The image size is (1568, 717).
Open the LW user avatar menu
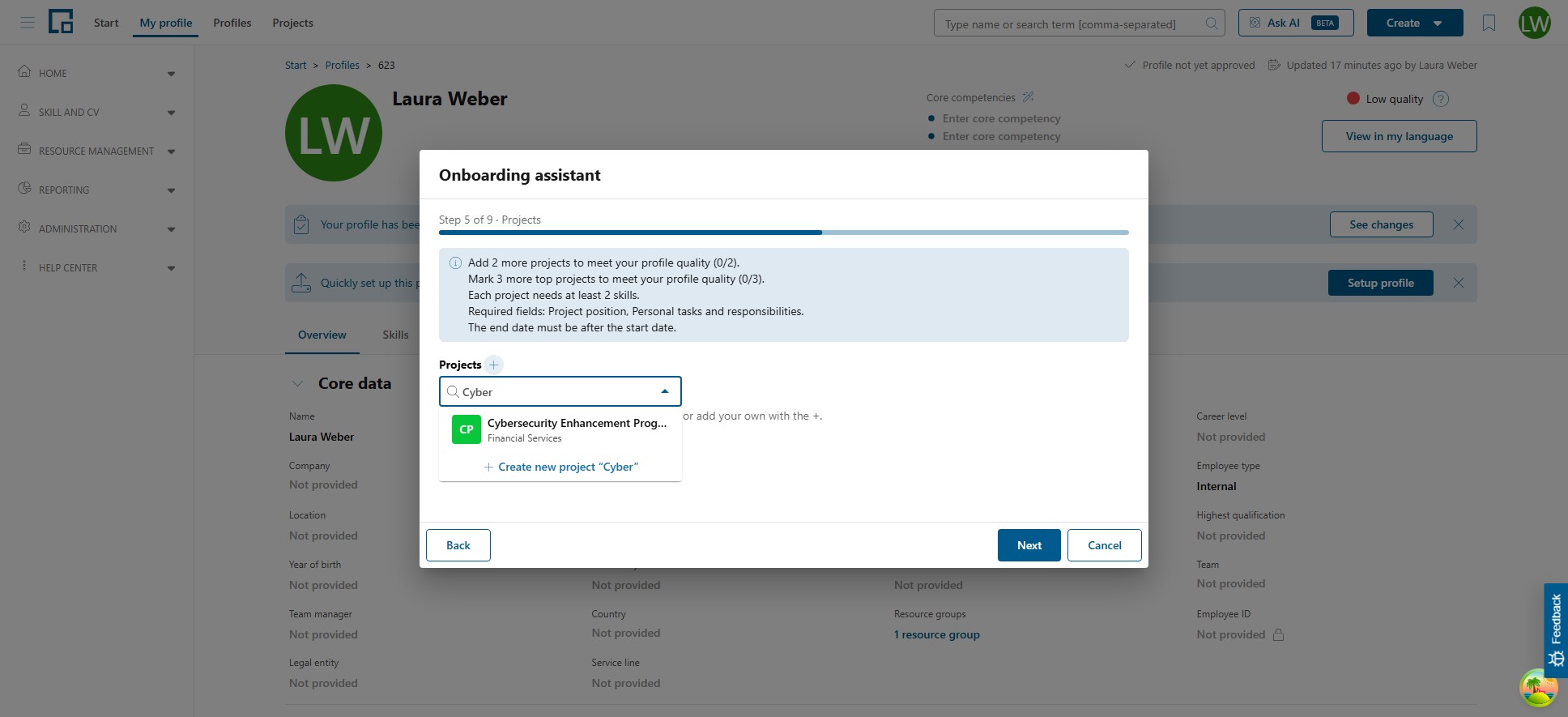1534,23
